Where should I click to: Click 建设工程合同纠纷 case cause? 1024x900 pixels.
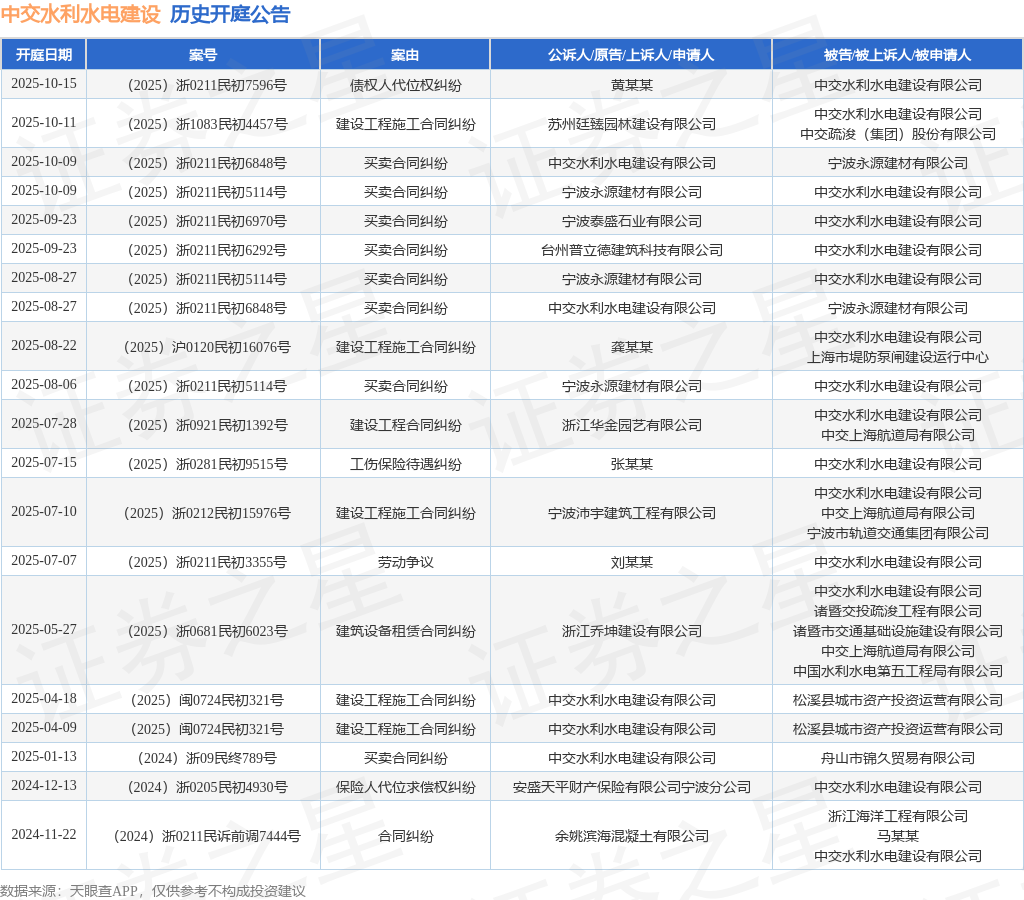click(406, 425)
